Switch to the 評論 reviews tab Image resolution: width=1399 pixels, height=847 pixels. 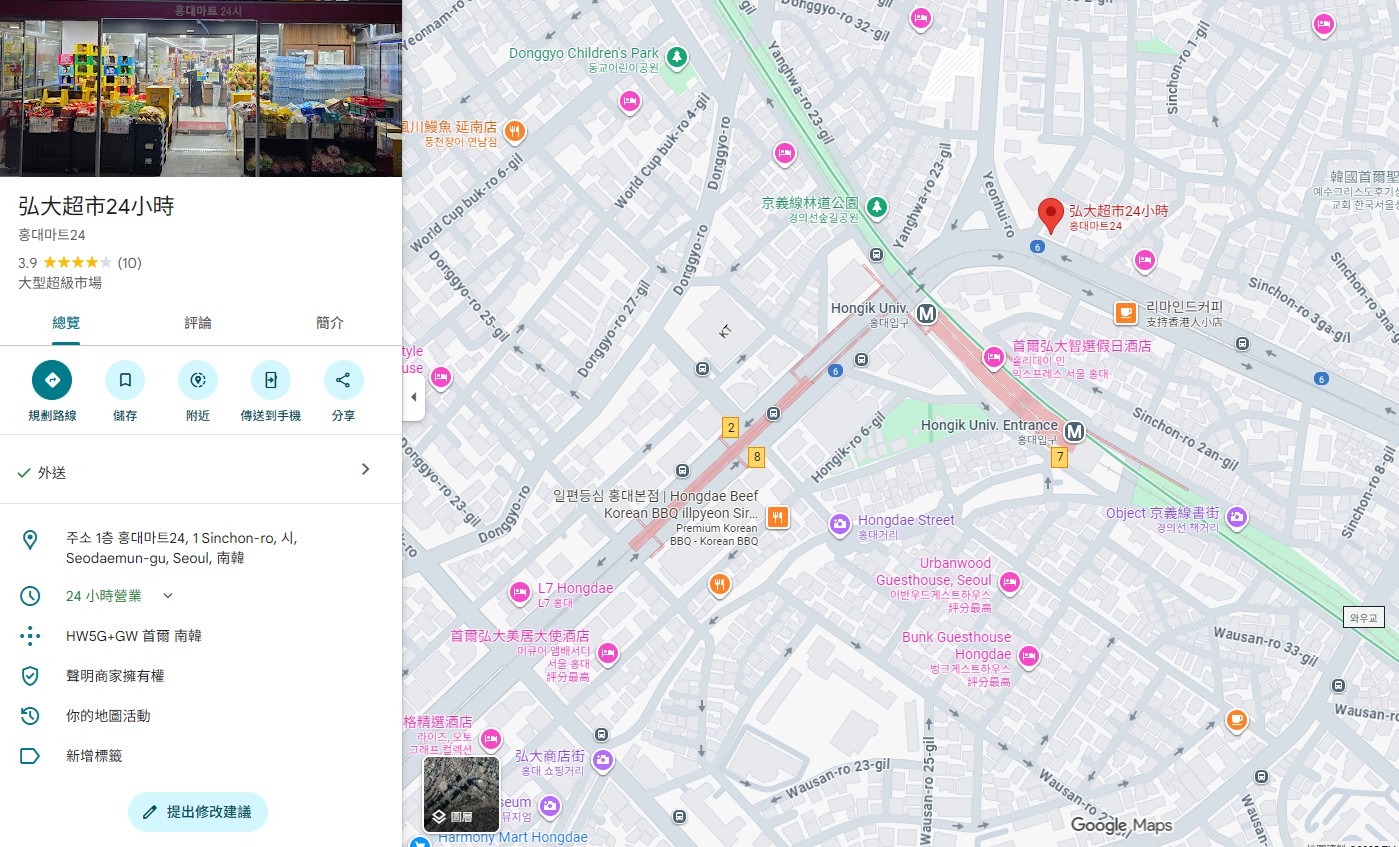[198, 323]
